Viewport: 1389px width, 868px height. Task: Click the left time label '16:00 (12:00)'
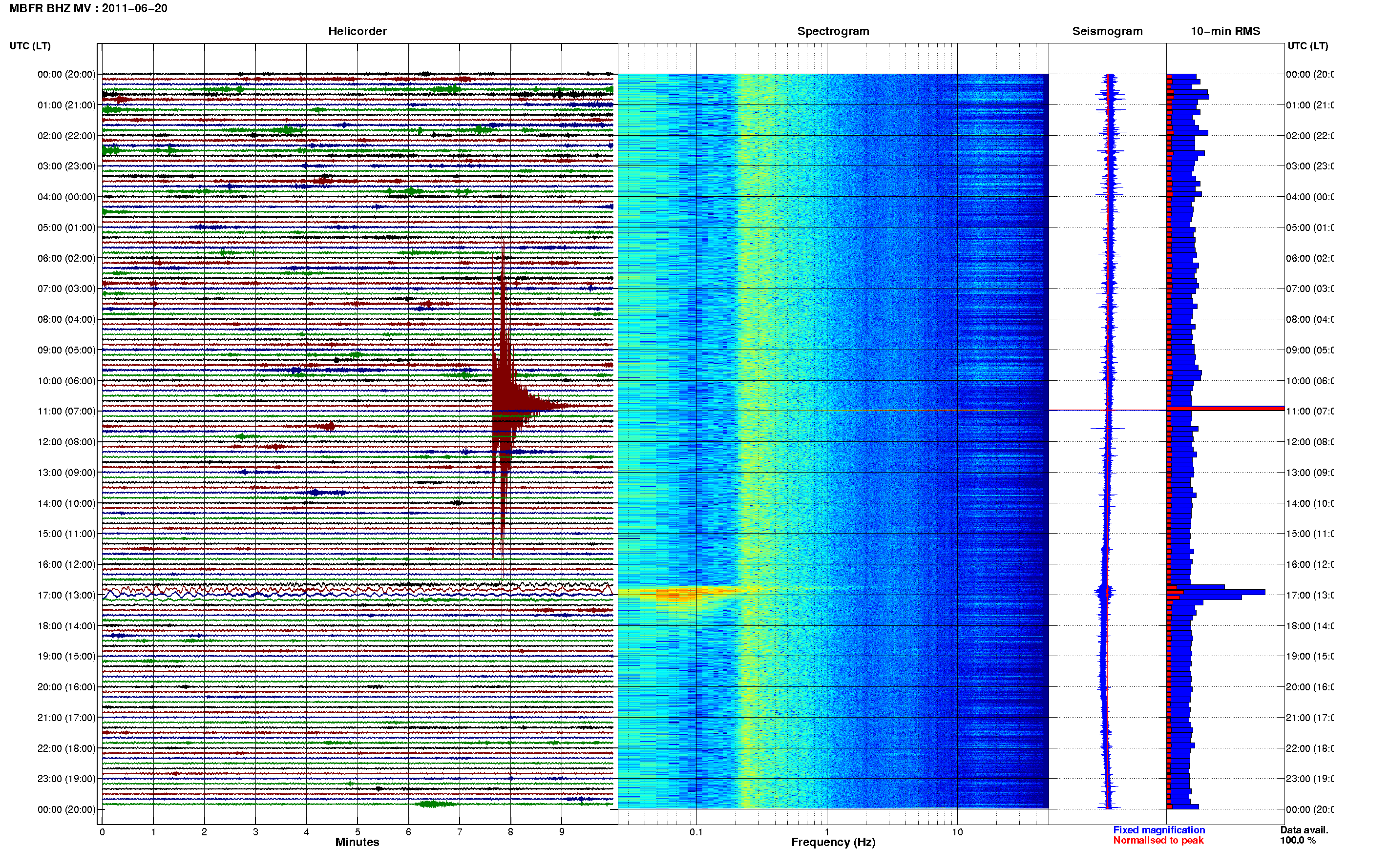click(x=66, y=564)
